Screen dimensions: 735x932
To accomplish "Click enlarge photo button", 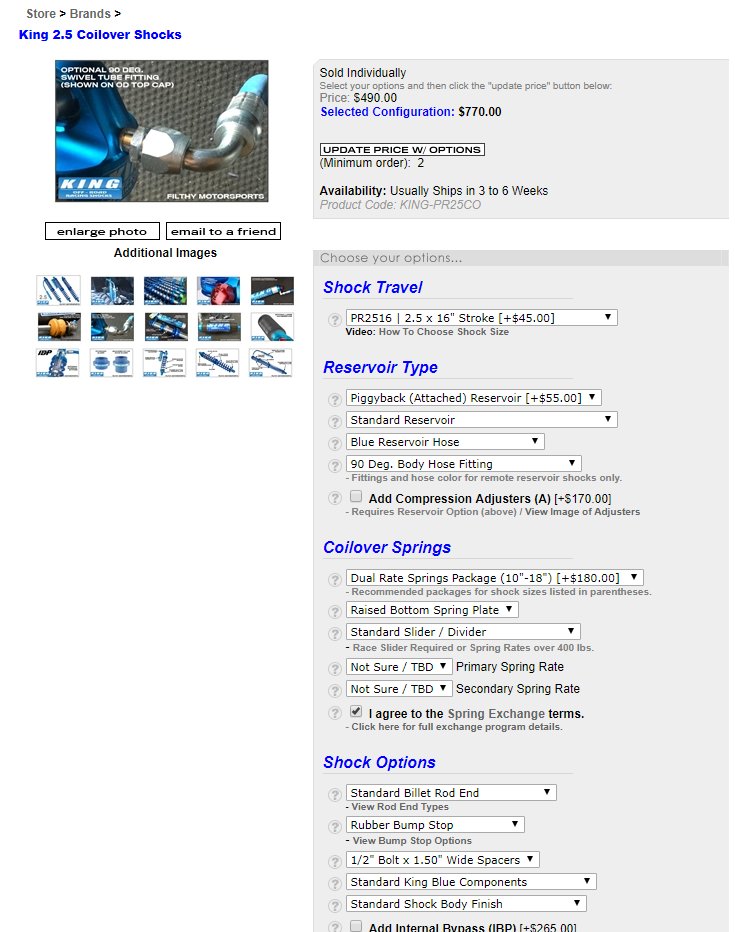I will point(102,231).
